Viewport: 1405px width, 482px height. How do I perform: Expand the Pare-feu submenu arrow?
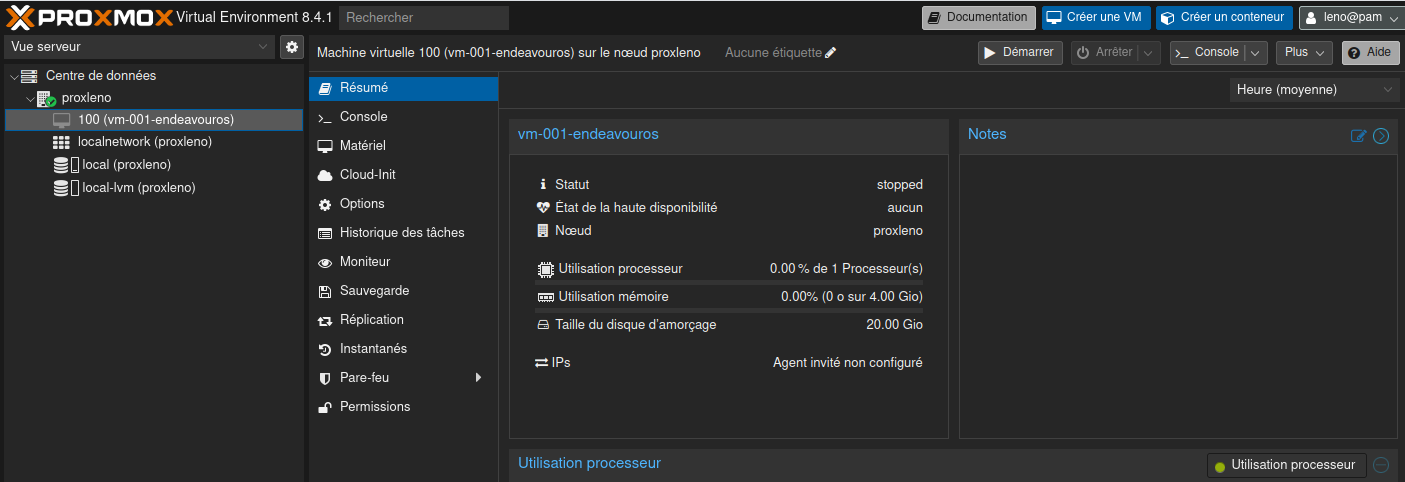pyautogui.click(x=478, y=378)
